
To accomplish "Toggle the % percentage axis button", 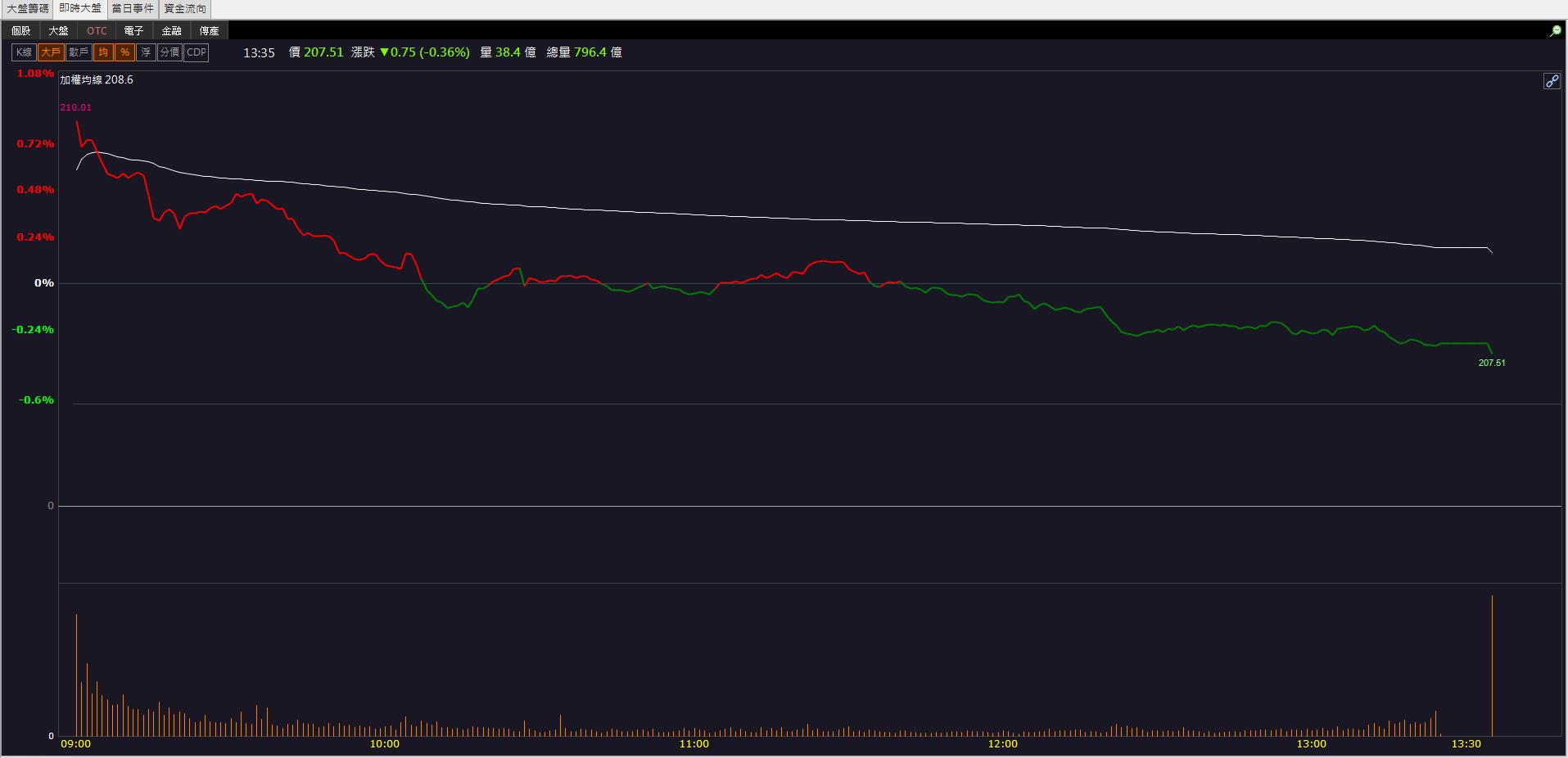I will coord(124,52).
